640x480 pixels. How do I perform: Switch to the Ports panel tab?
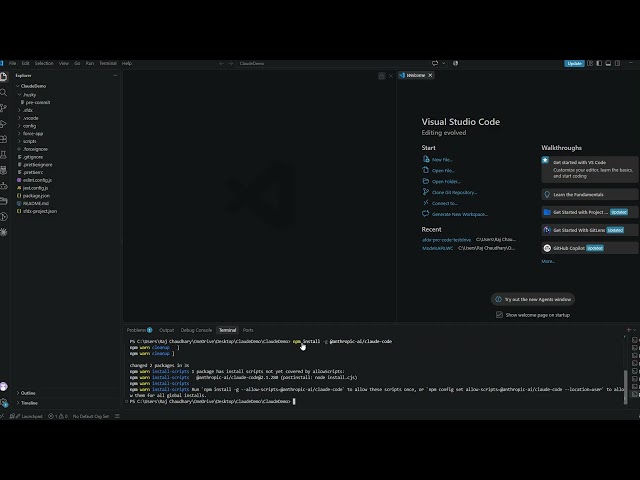(248, 330)
